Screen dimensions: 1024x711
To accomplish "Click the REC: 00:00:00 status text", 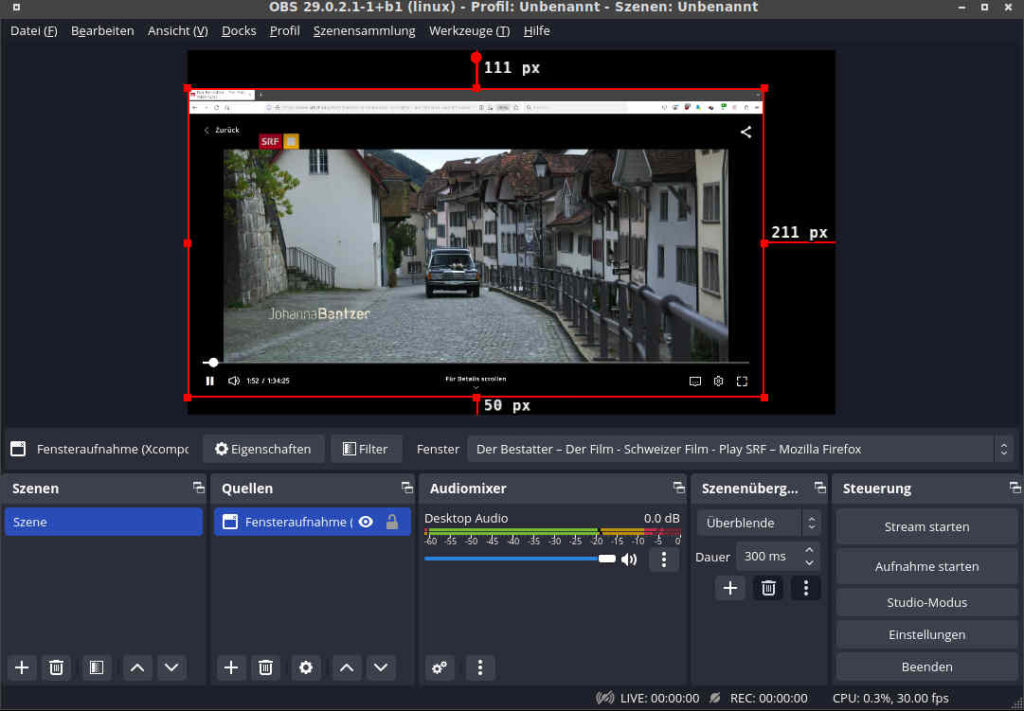I will pos(768,698).
